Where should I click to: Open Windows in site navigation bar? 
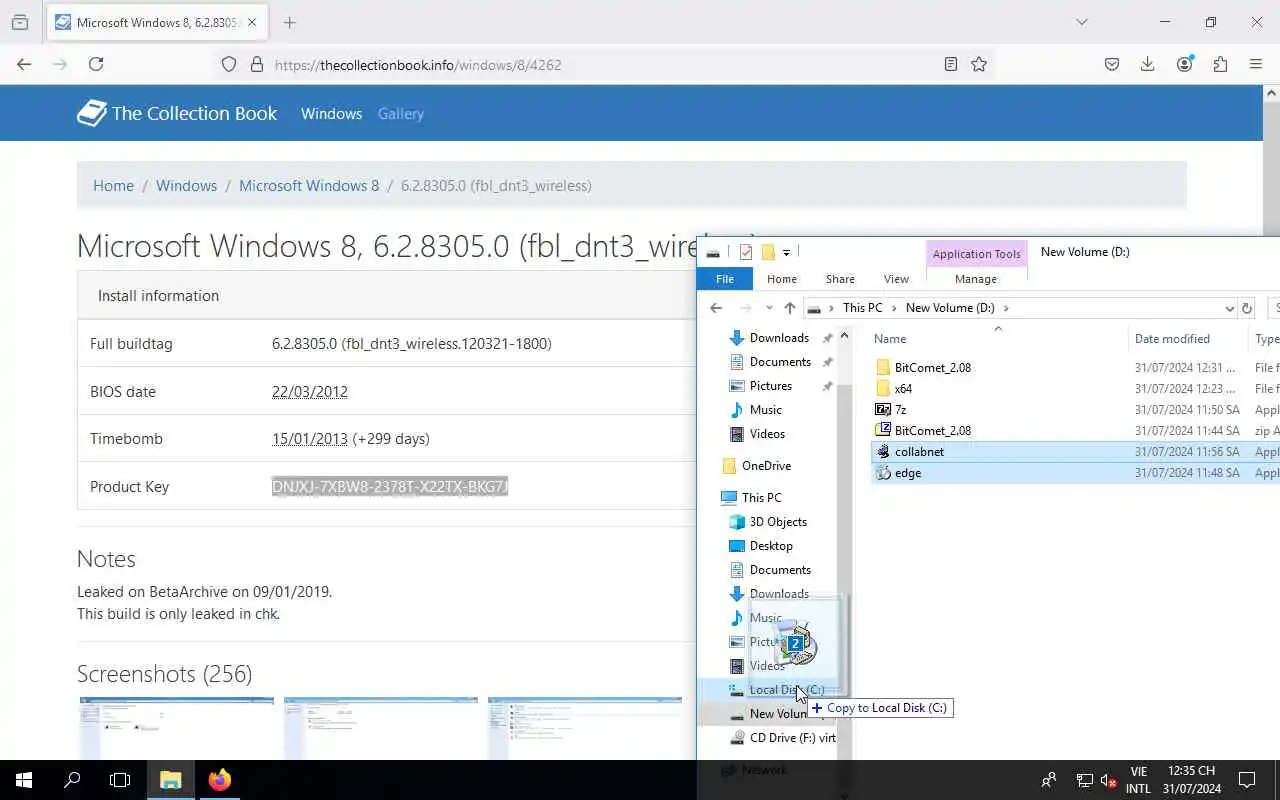click(x=331, y=114)
